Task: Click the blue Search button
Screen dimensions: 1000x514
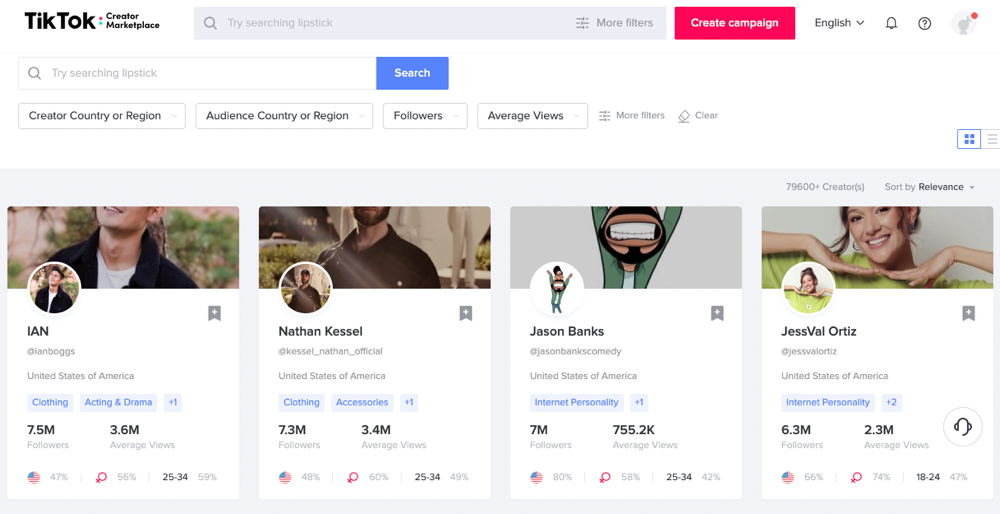Action: tap(412, 73)
